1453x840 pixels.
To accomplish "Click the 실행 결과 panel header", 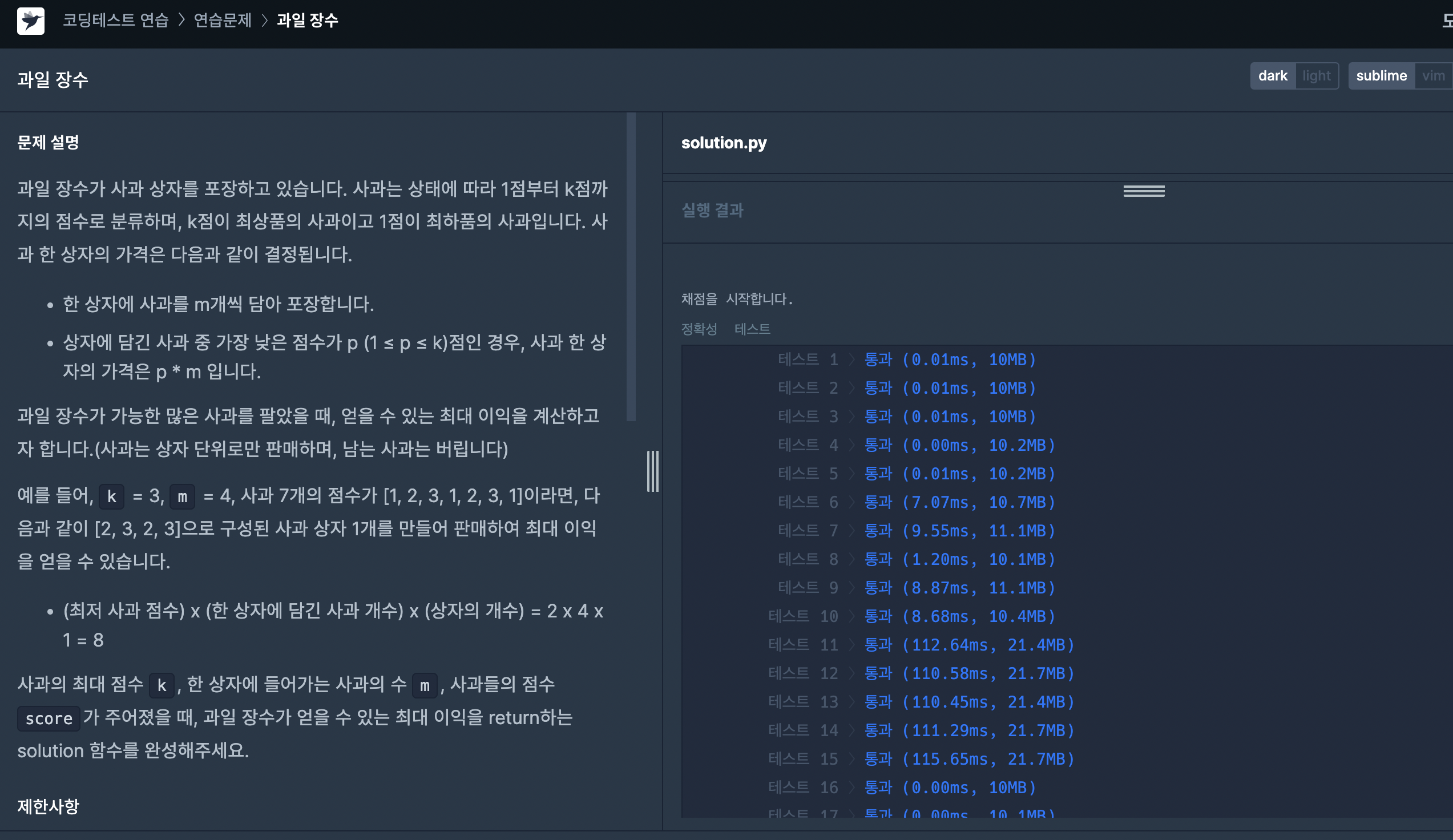I will 712,211.
